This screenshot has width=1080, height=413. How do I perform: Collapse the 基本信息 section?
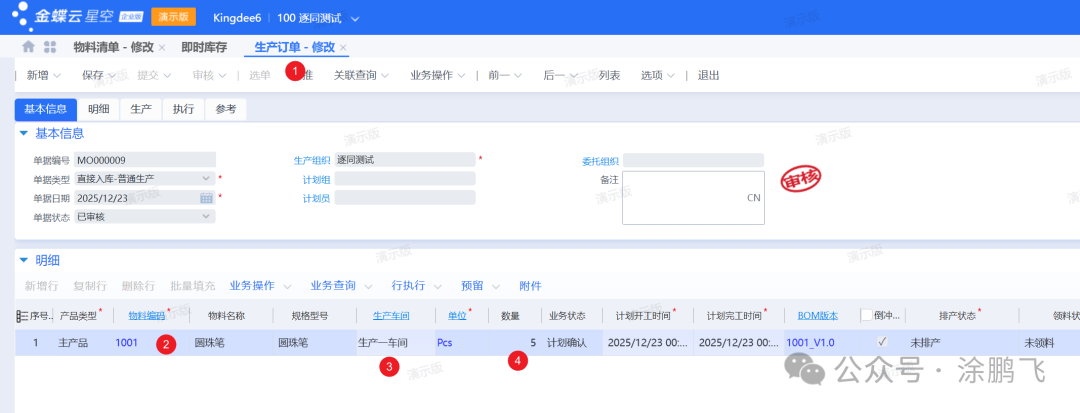[x=23, y=133]
